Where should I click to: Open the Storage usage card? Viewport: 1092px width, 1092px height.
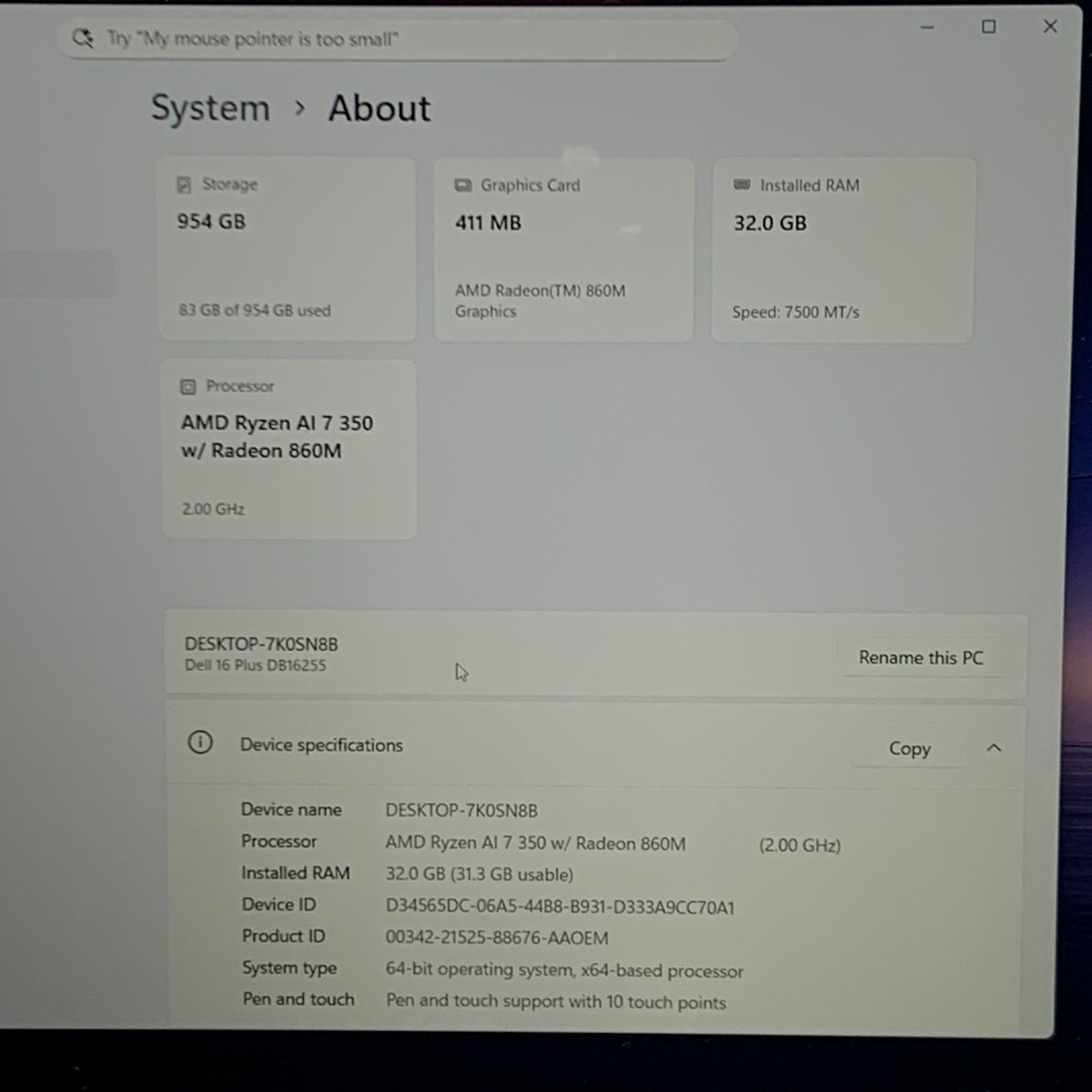coord(287,248)
